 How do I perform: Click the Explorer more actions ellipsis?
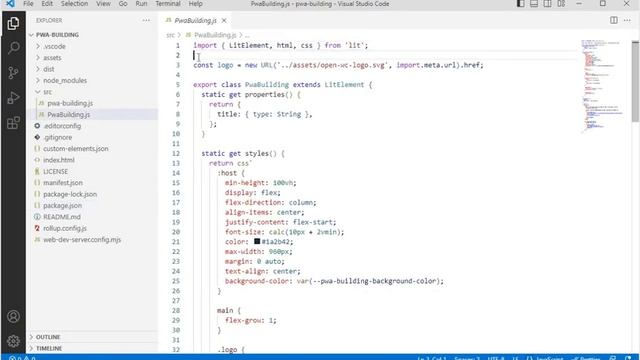click(146, 20)
